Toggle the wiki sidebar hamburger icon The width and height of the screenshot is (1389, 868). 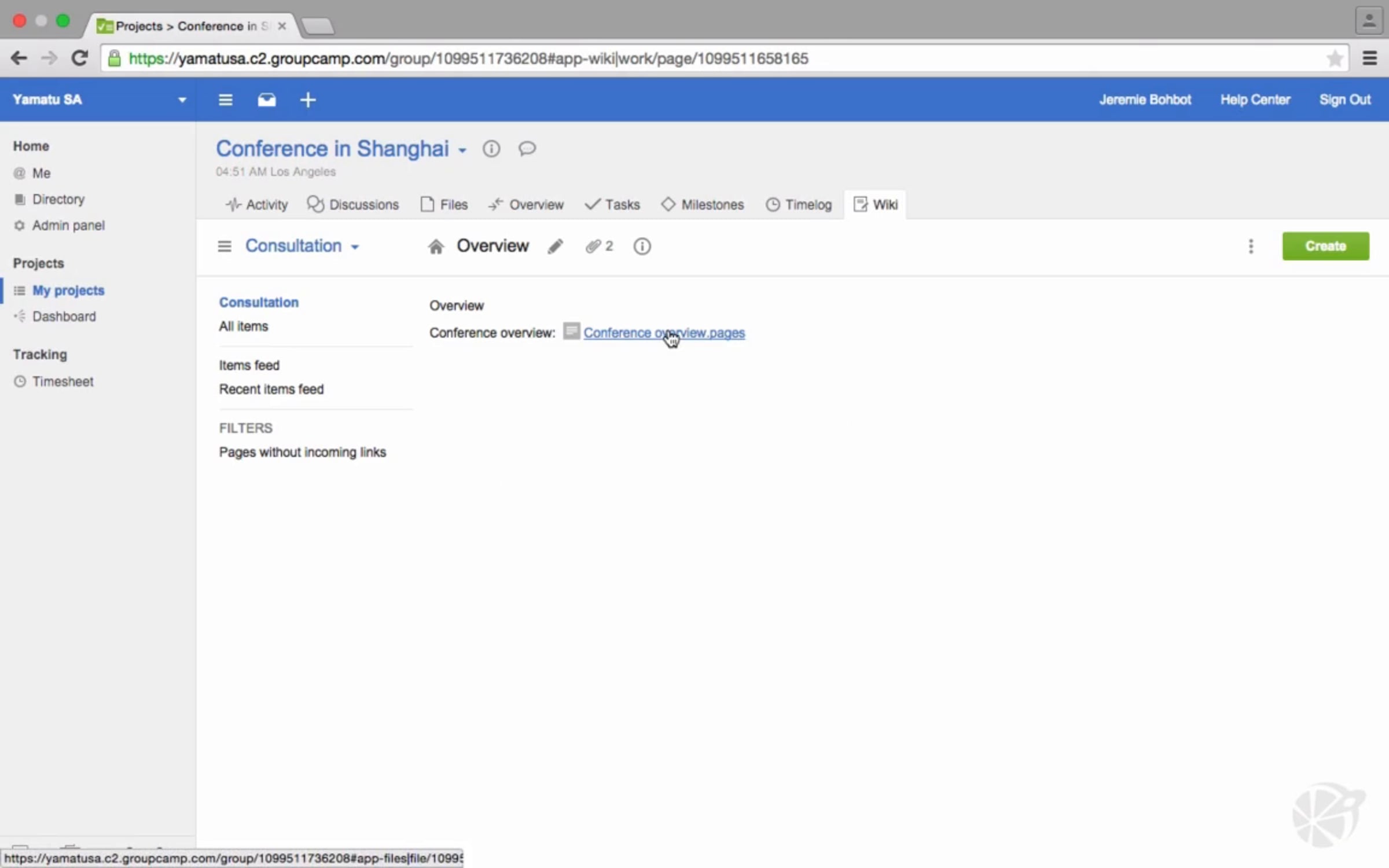pyautogui.click(x=225, y=247)
